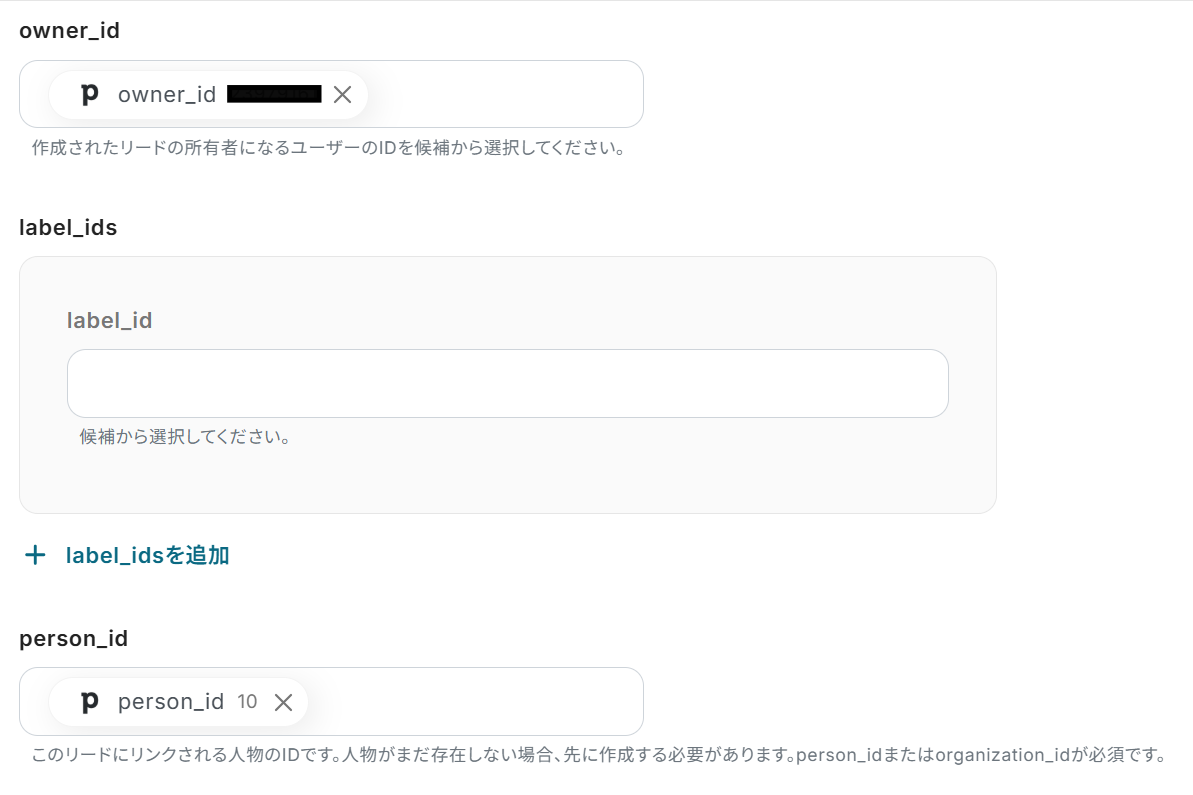
Task: Click the plus icon next to label_idsを追加
Action: click(x=36, y=555)
